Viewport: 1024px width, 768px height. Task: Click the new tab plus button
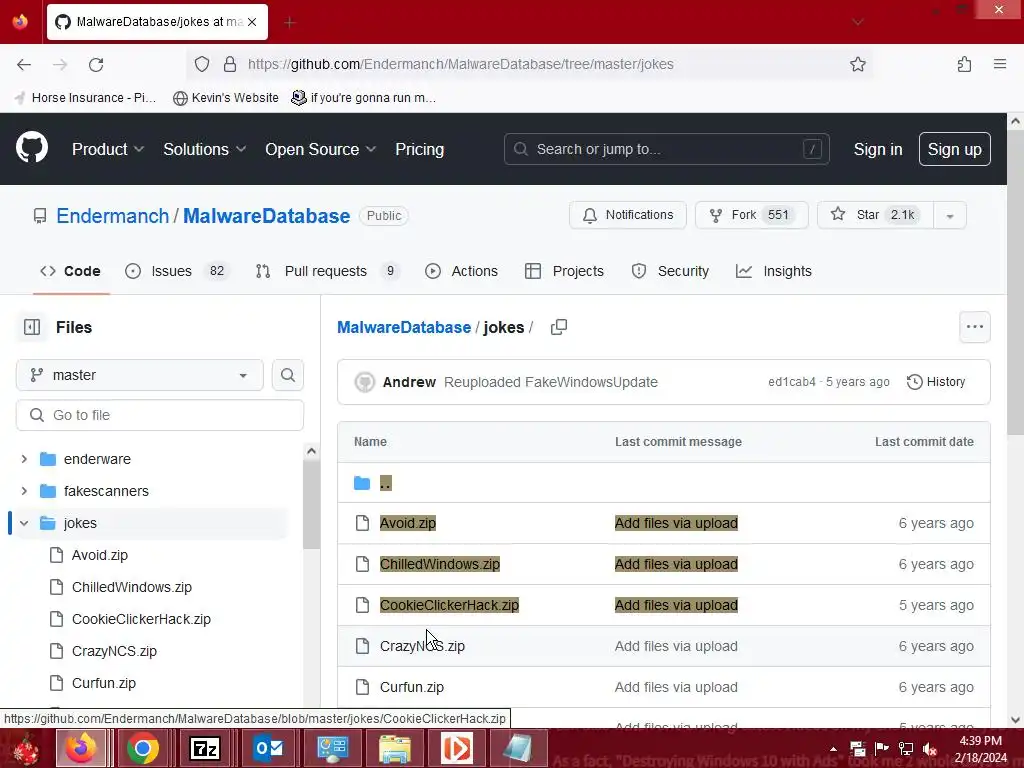pos(289,22)
